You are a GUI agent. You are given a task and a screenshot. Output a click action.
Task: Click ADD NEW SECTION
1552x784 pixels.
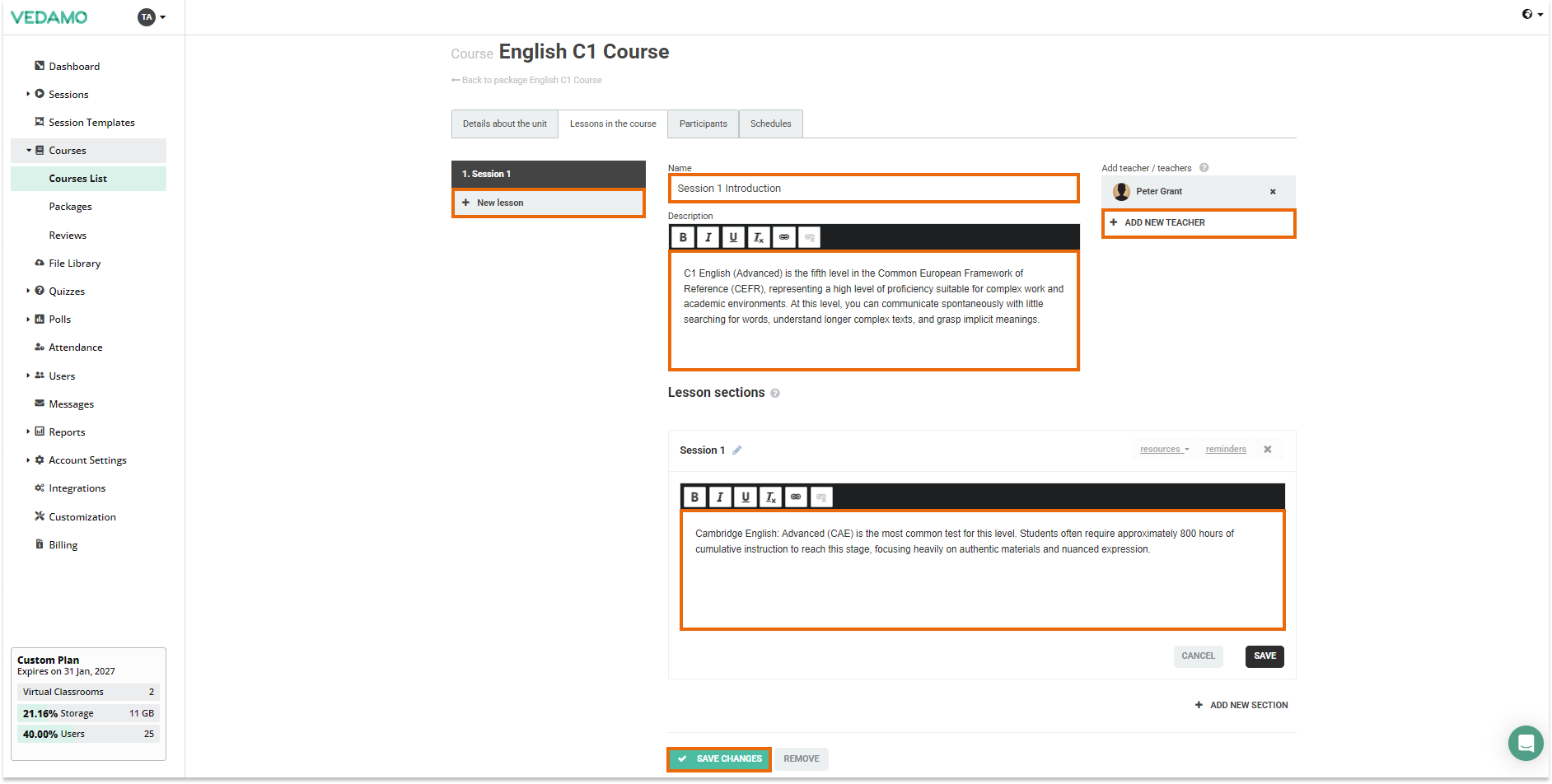(1241, 705)
